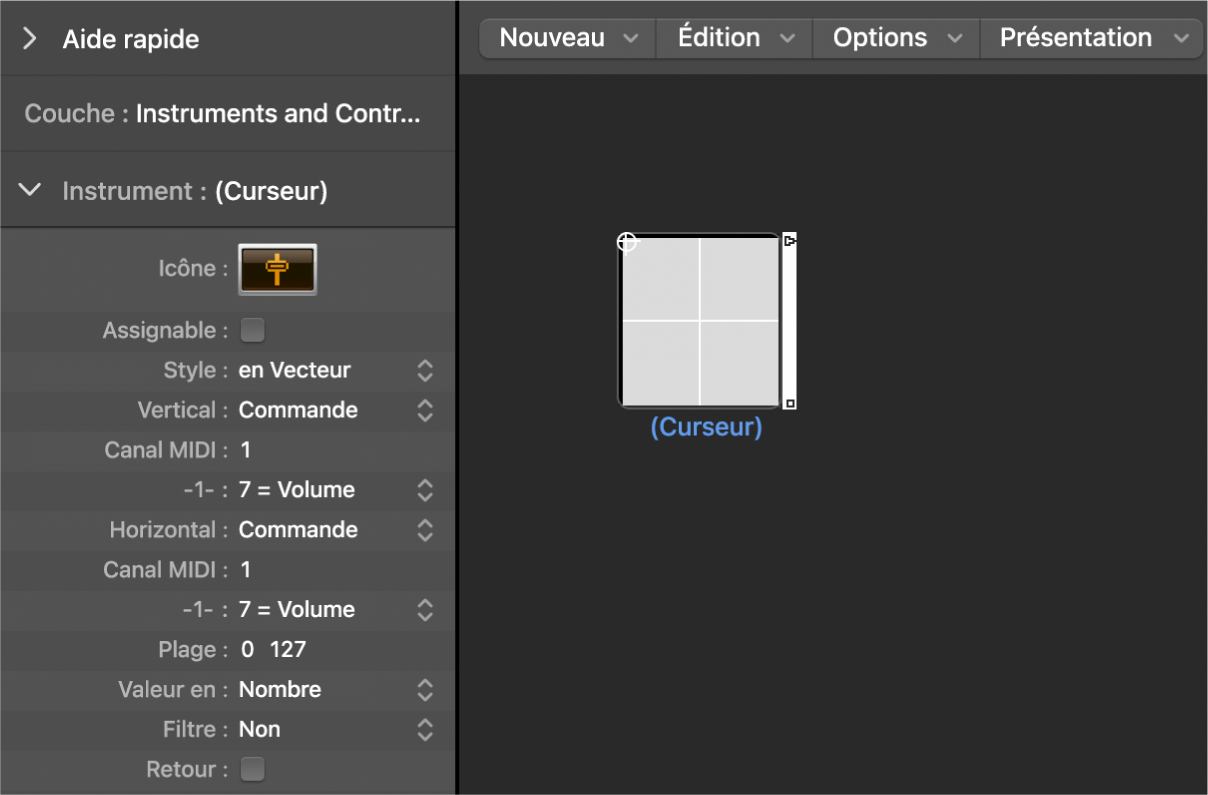This screenshot has width=1208, height=795.
Task: Open the Valeur en Nombre popup
Action: click(336, 690)
